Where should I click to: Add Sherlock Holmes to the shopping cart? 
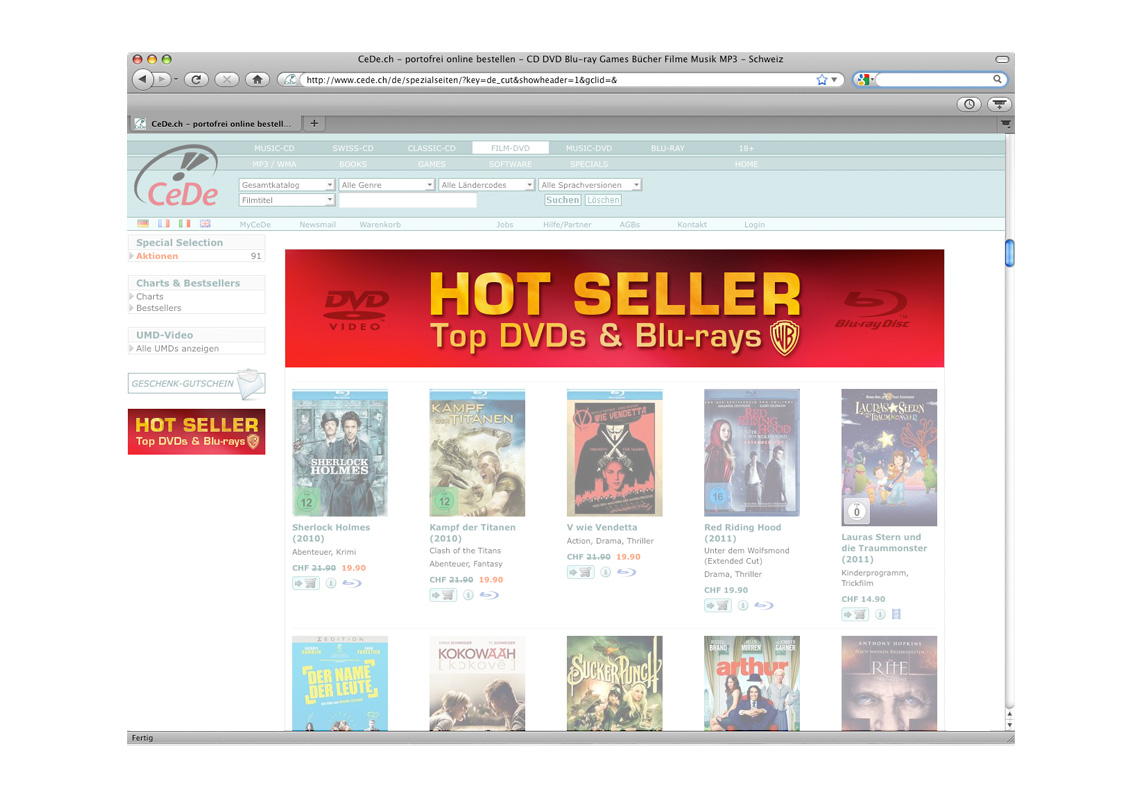pyautogui.click(x=305, y=583)
